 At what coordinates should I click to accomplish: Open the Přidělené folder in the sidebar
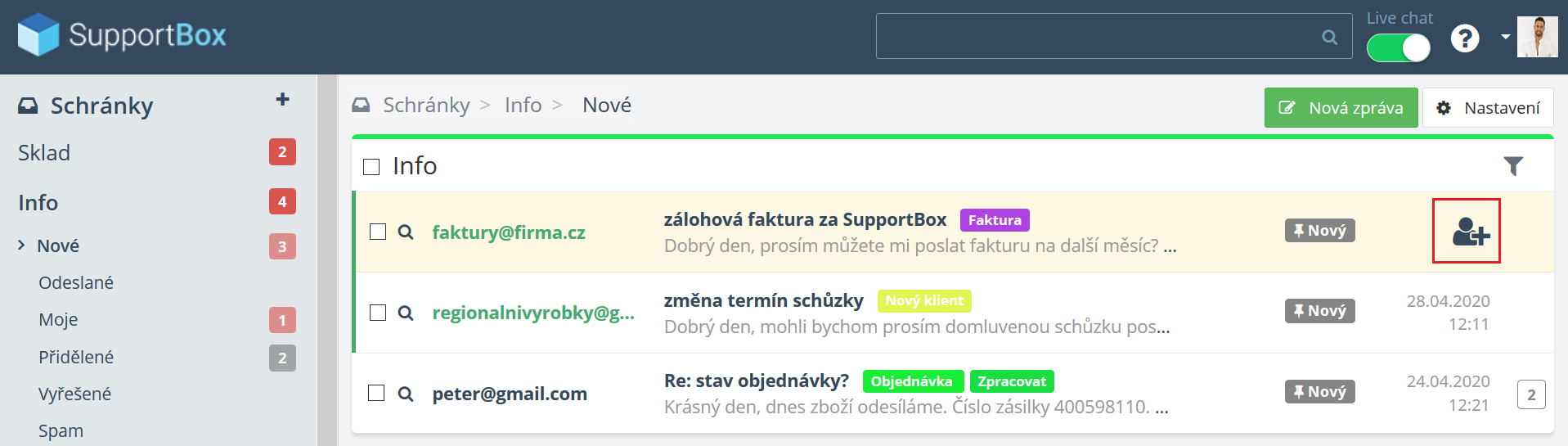point(76,357)
